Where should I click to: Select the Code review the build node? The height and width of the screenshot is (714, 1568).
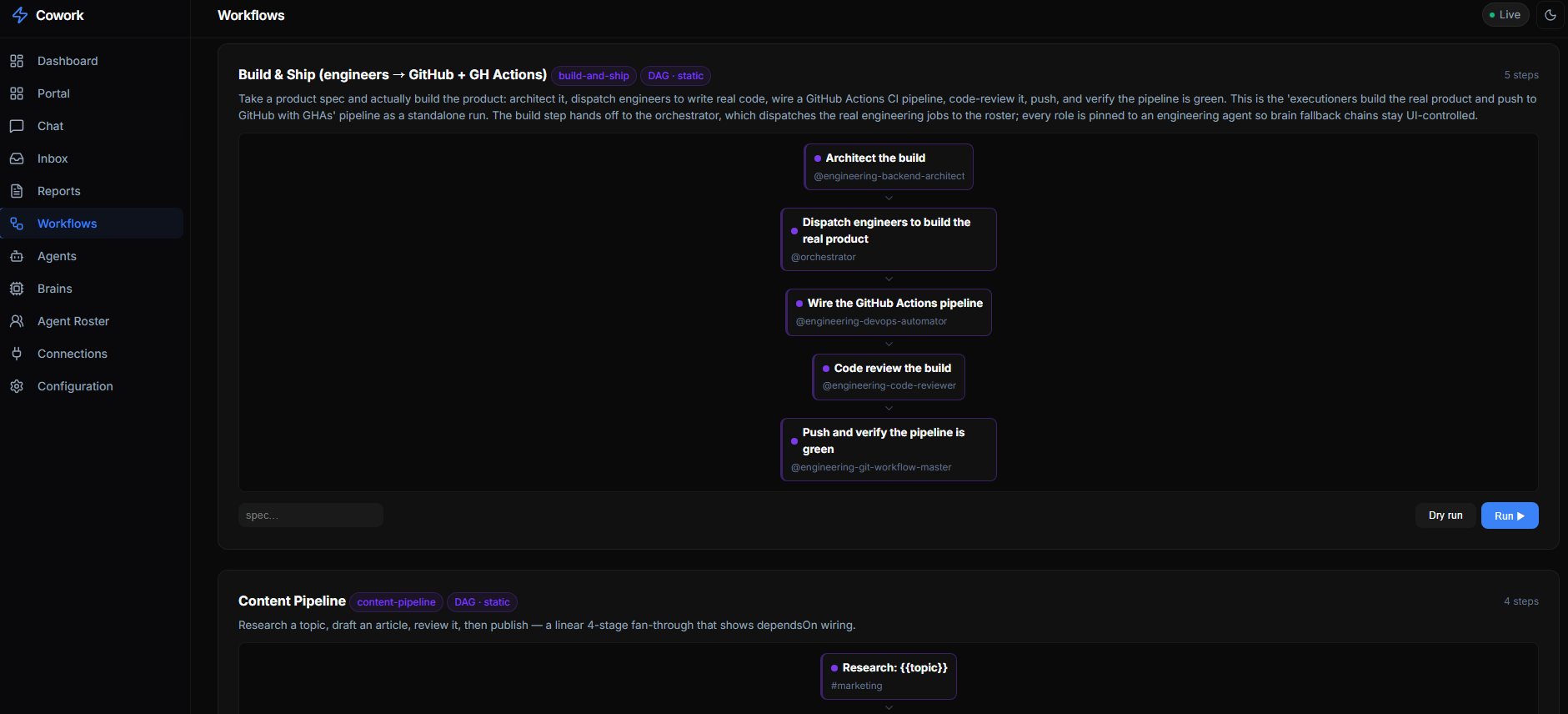tap(889, 376)
